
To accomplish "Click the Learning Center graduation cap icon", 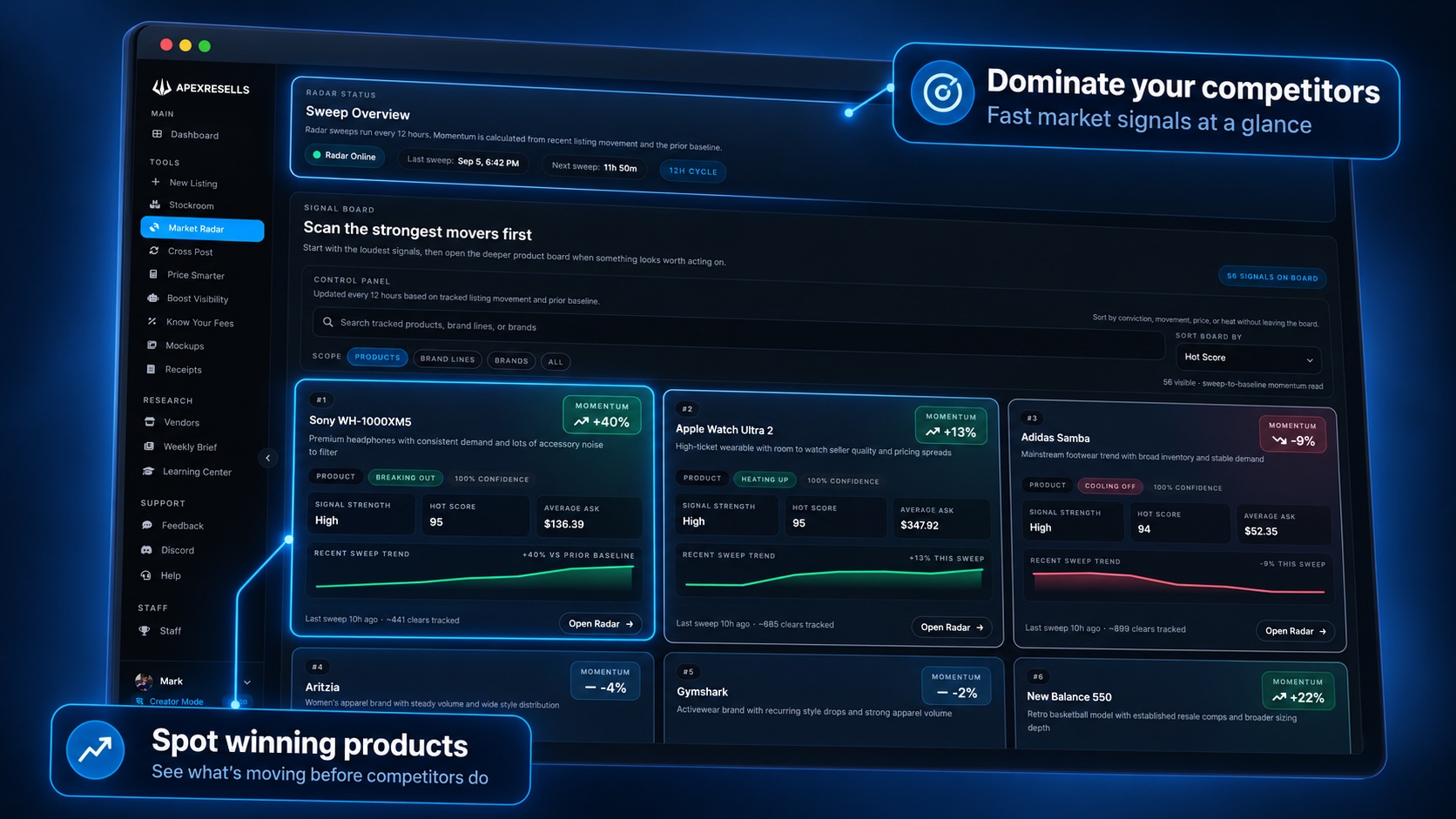I will click(148, 471).
